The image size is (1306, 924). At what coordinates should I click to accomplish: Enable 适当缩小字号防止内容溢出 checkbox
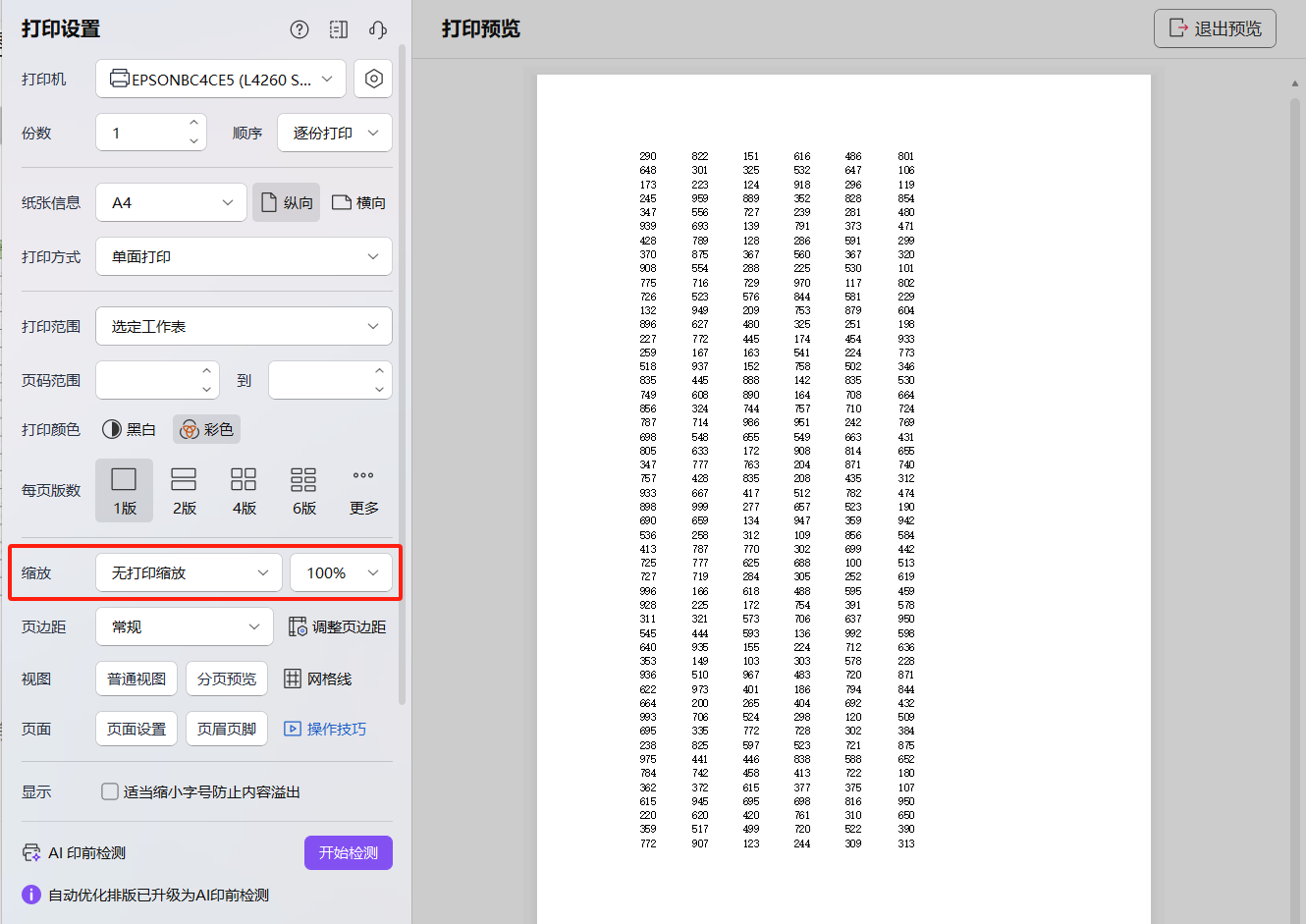(x=110, y=791)
